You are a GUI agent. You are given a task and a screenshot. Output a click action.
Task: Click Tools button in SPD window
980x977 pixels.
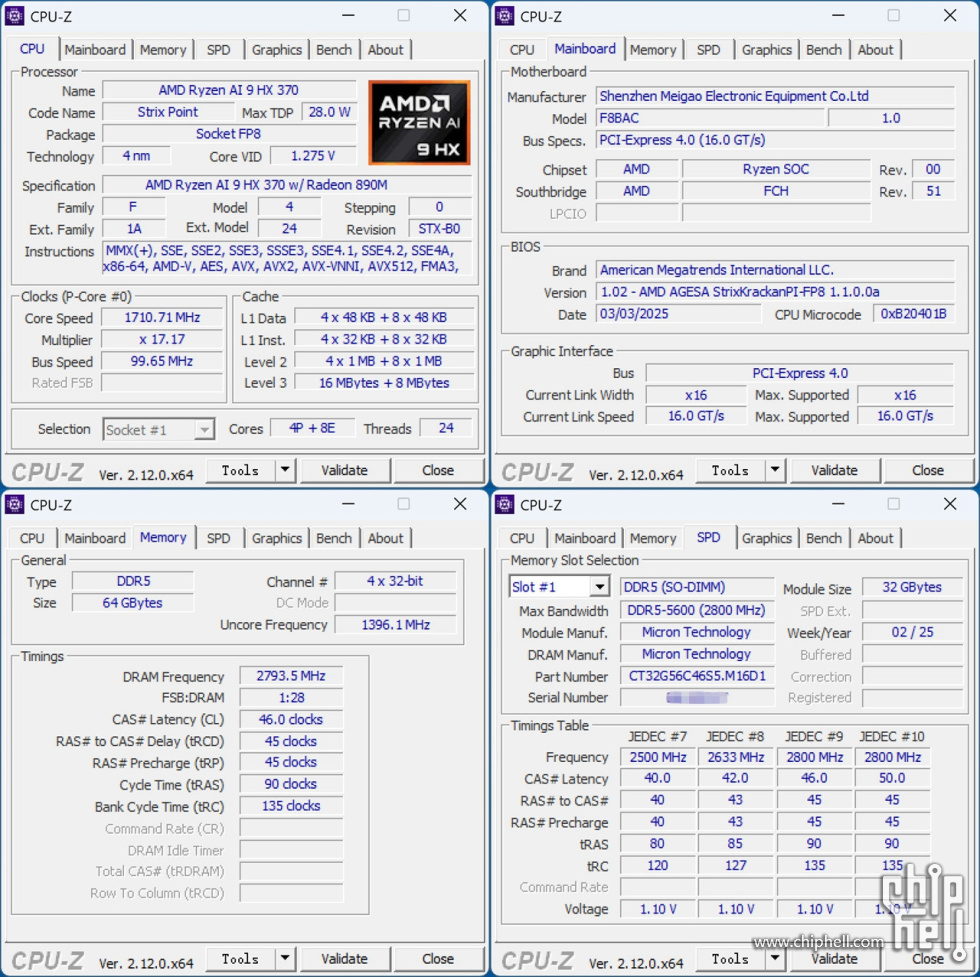tap(731, 958)
